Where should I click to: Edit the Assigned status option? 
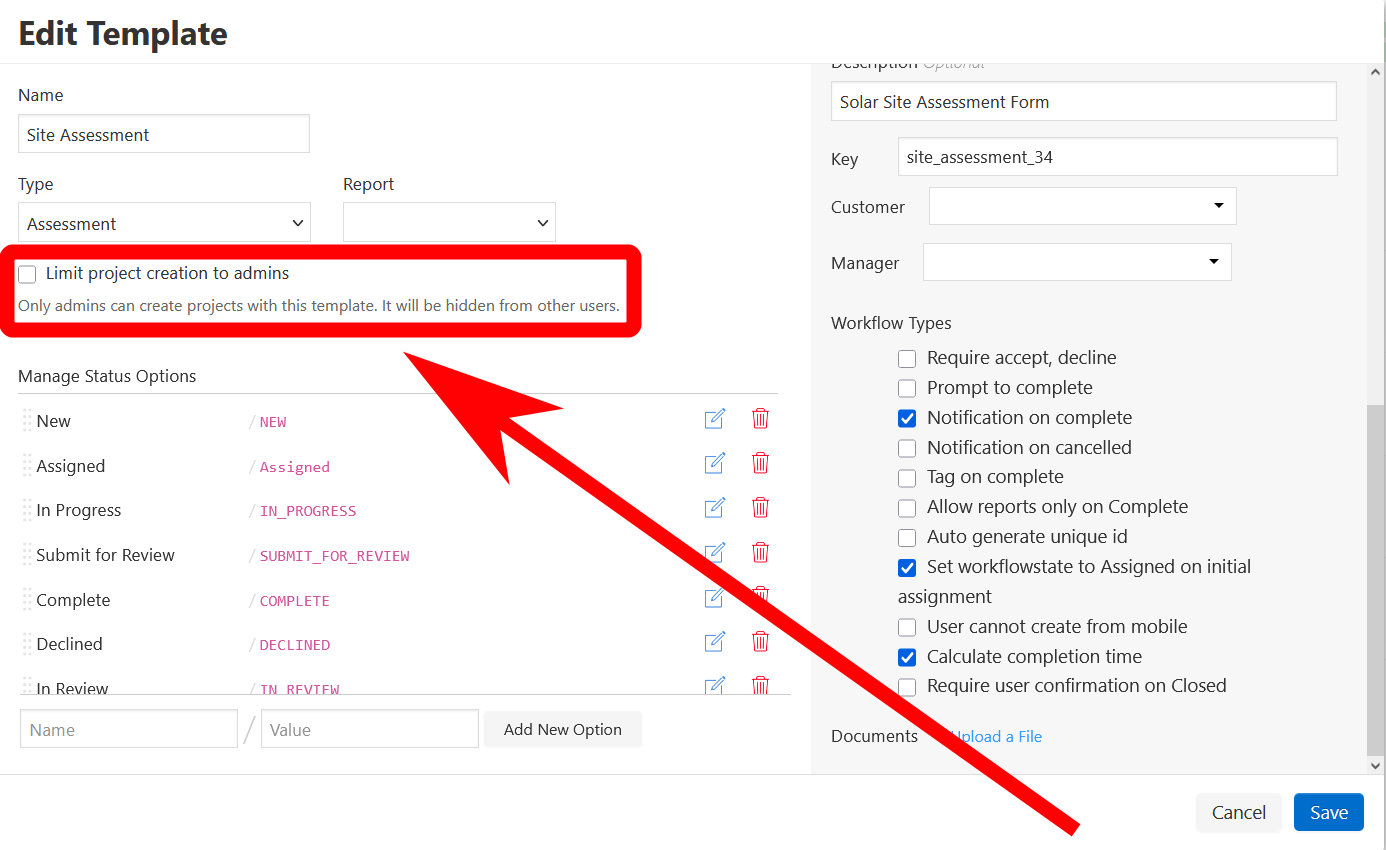point(714,463)
